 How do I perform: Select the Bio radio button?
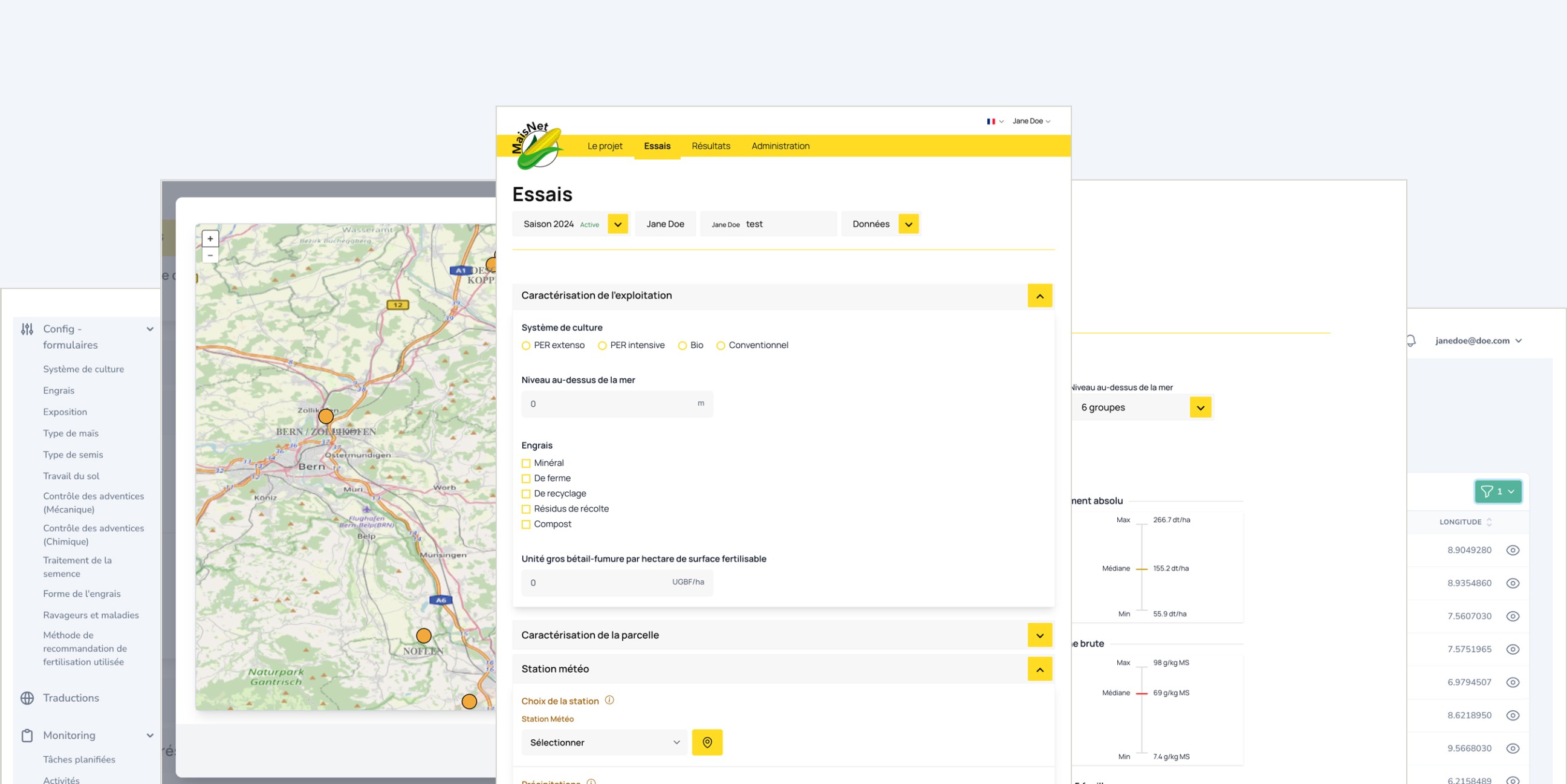[683, 346]
